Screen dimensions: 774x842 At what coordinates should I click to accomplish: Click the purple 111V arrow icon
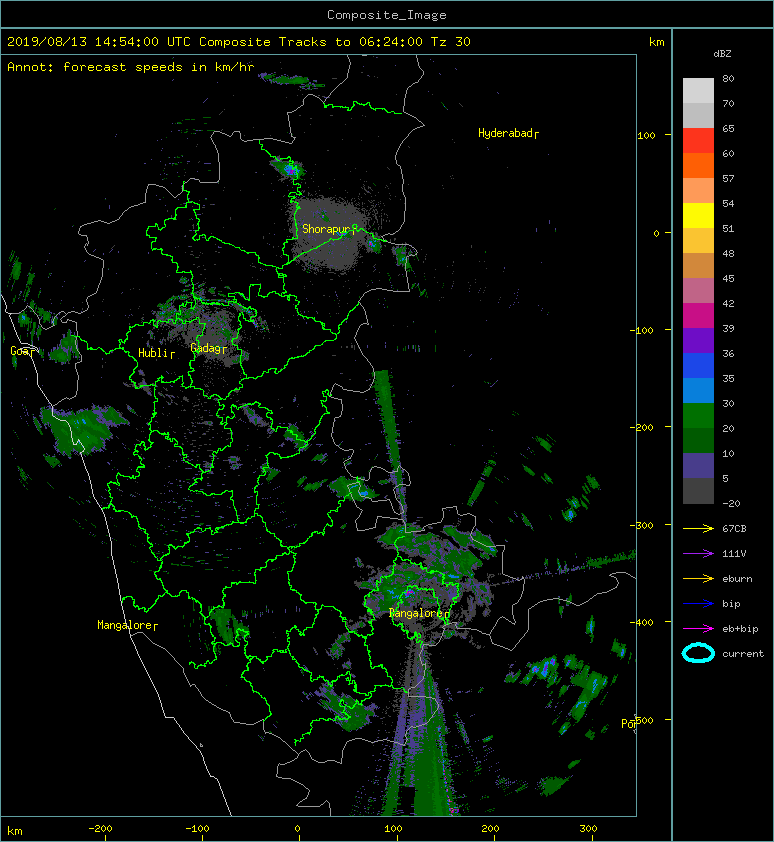[x=698, y=553]
